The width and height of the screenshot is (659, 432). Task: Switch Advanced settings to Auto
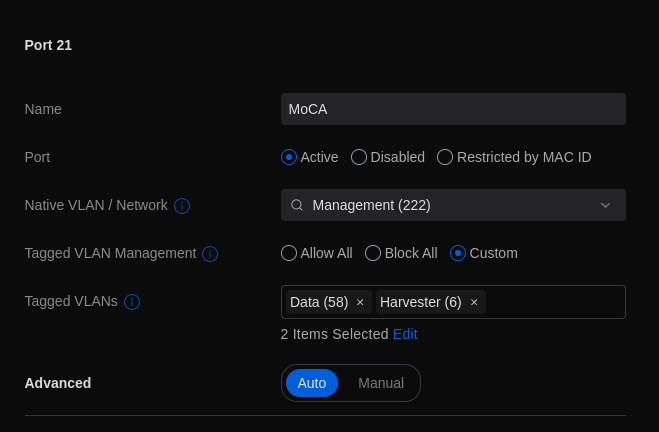312,383
